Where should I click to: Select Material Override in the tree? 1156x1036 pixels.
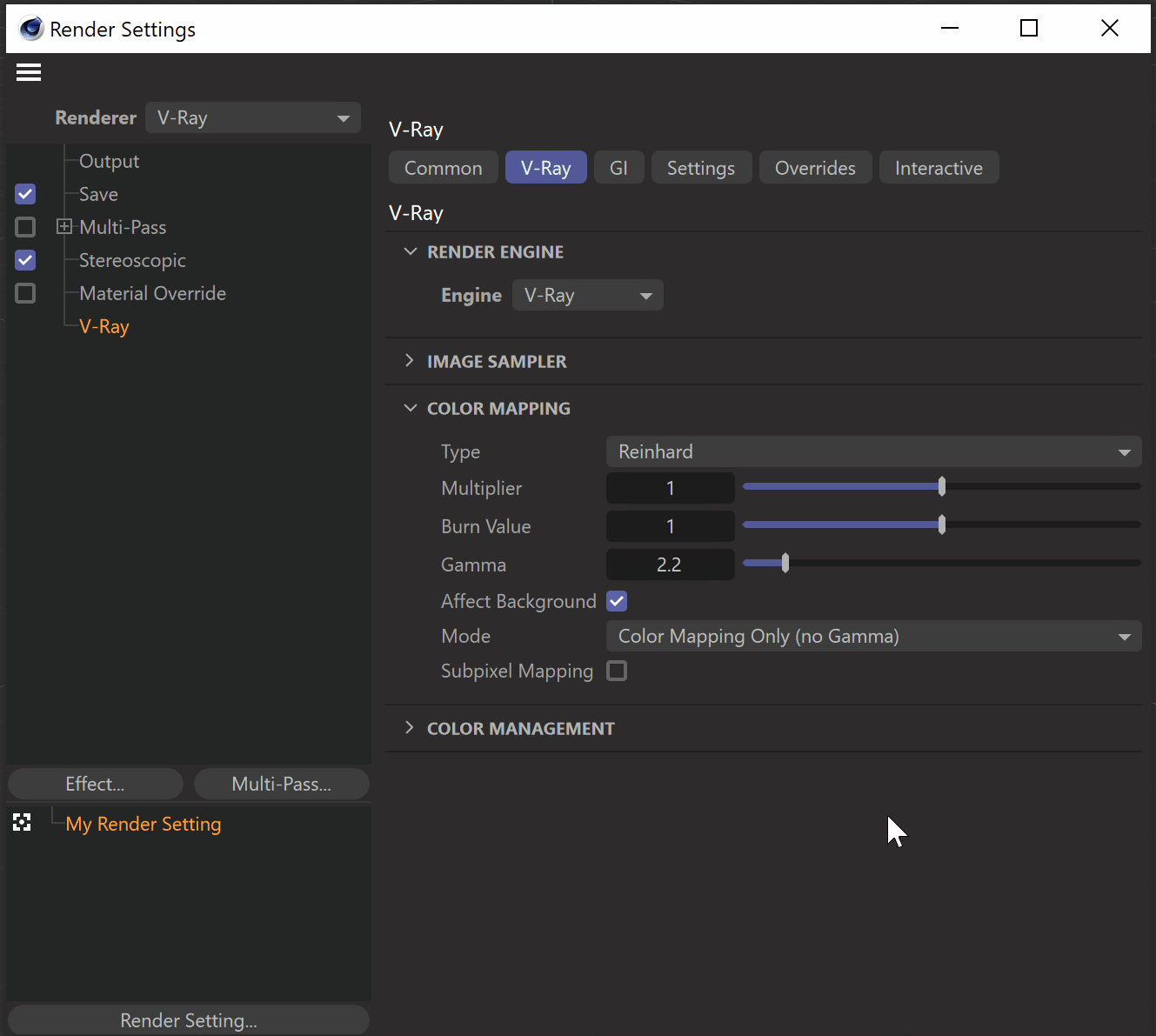click(153, 293)
